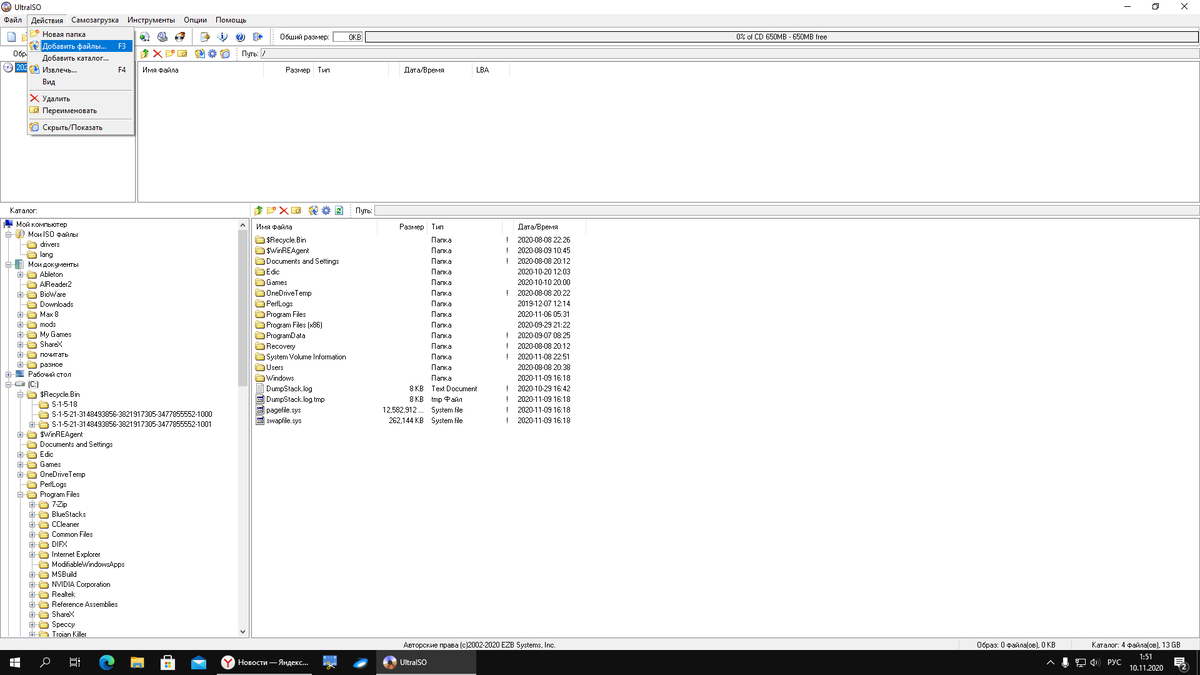Image resolution: width=1200 pixels, height=675 pixels.
Task: Expand the BlueStacks folder node
Action: [32, 514]
